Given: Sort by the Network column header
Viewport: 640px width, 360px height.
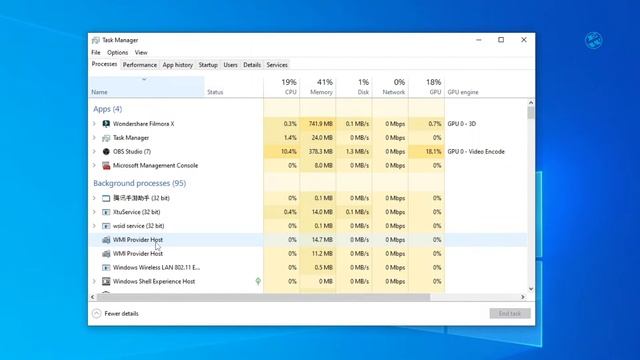Looking at the screenshot, I should [x=390, y=87].
